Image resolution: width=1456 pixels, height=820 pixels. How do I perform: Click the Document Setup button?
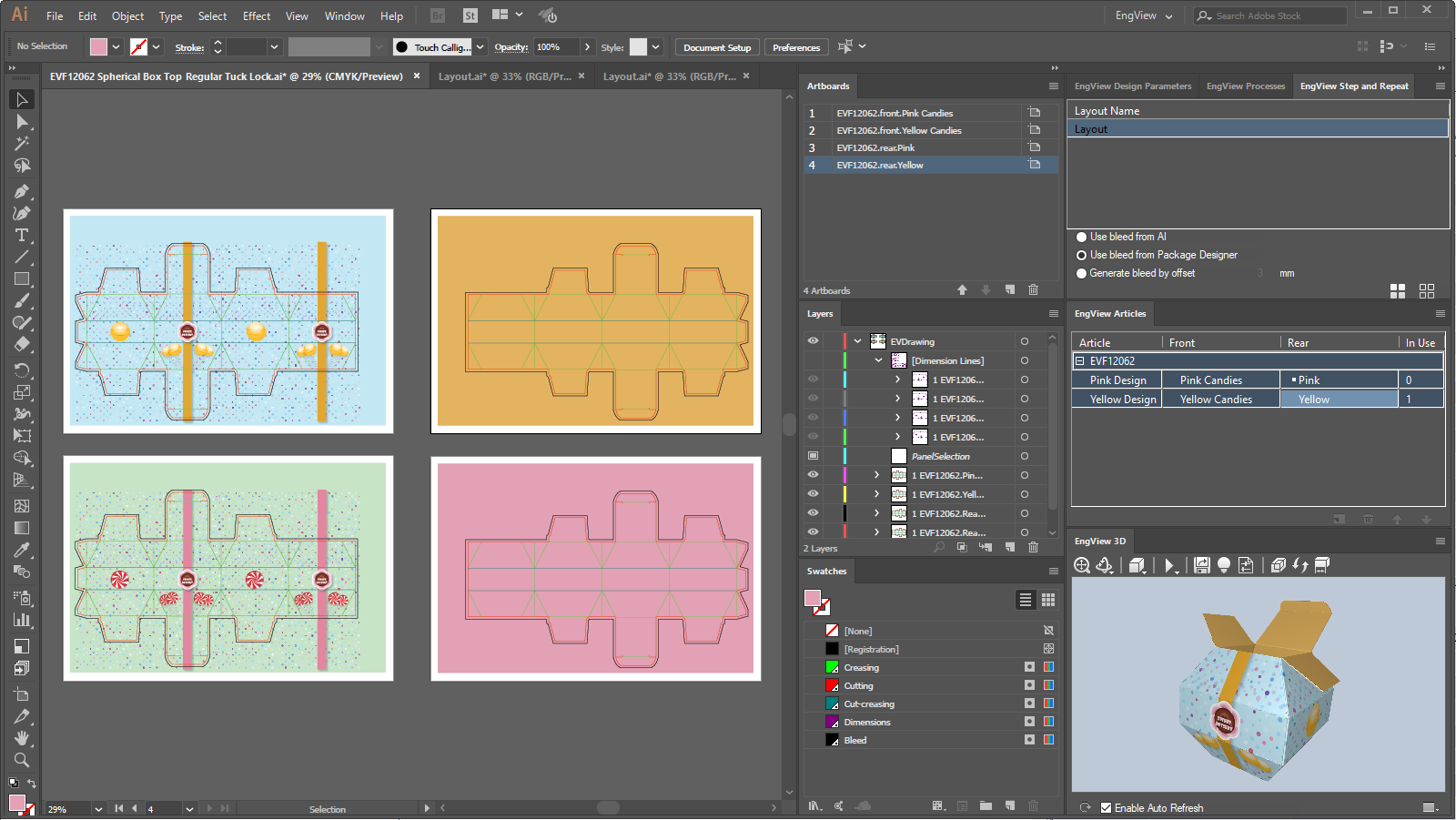coord(717,47)
